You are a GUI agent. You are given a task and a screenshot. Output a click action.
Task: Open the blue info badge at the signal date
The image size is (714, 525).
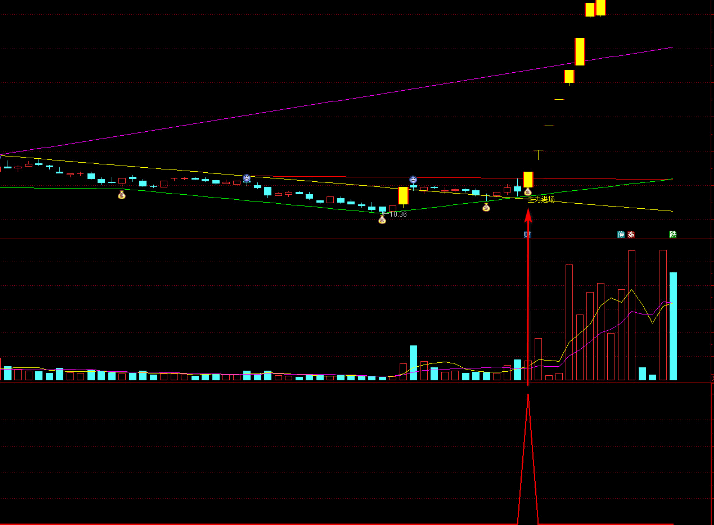pos(527,234)
